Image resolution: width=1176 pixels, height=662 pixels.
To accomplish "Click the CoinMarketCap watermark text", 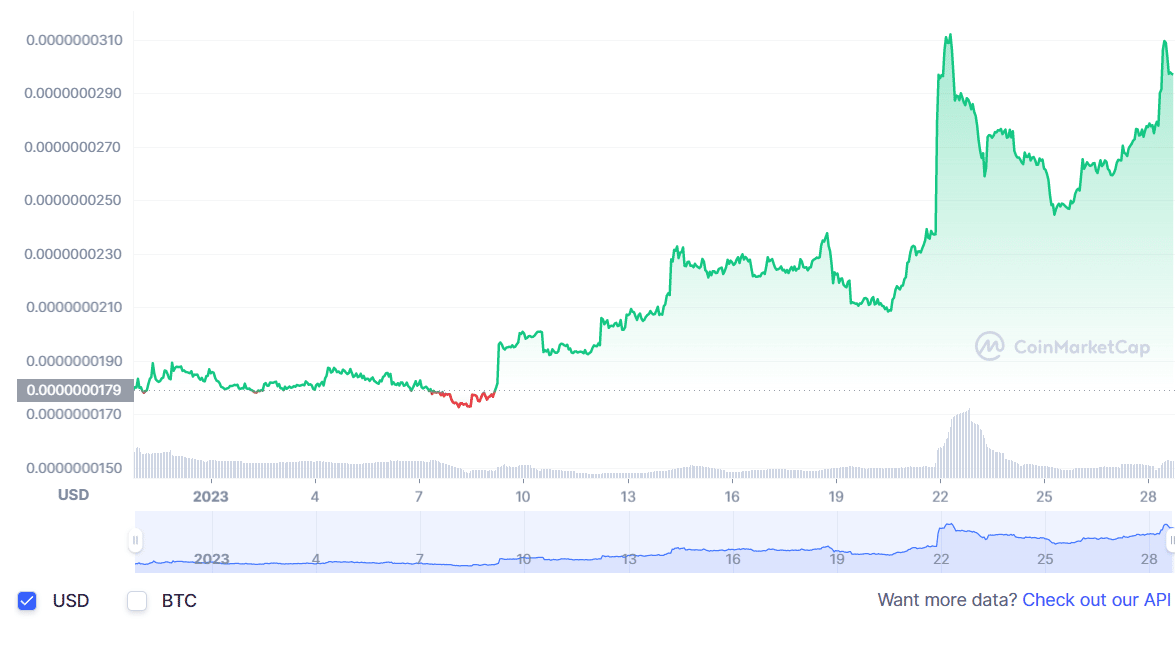I will pos(1081,348).
